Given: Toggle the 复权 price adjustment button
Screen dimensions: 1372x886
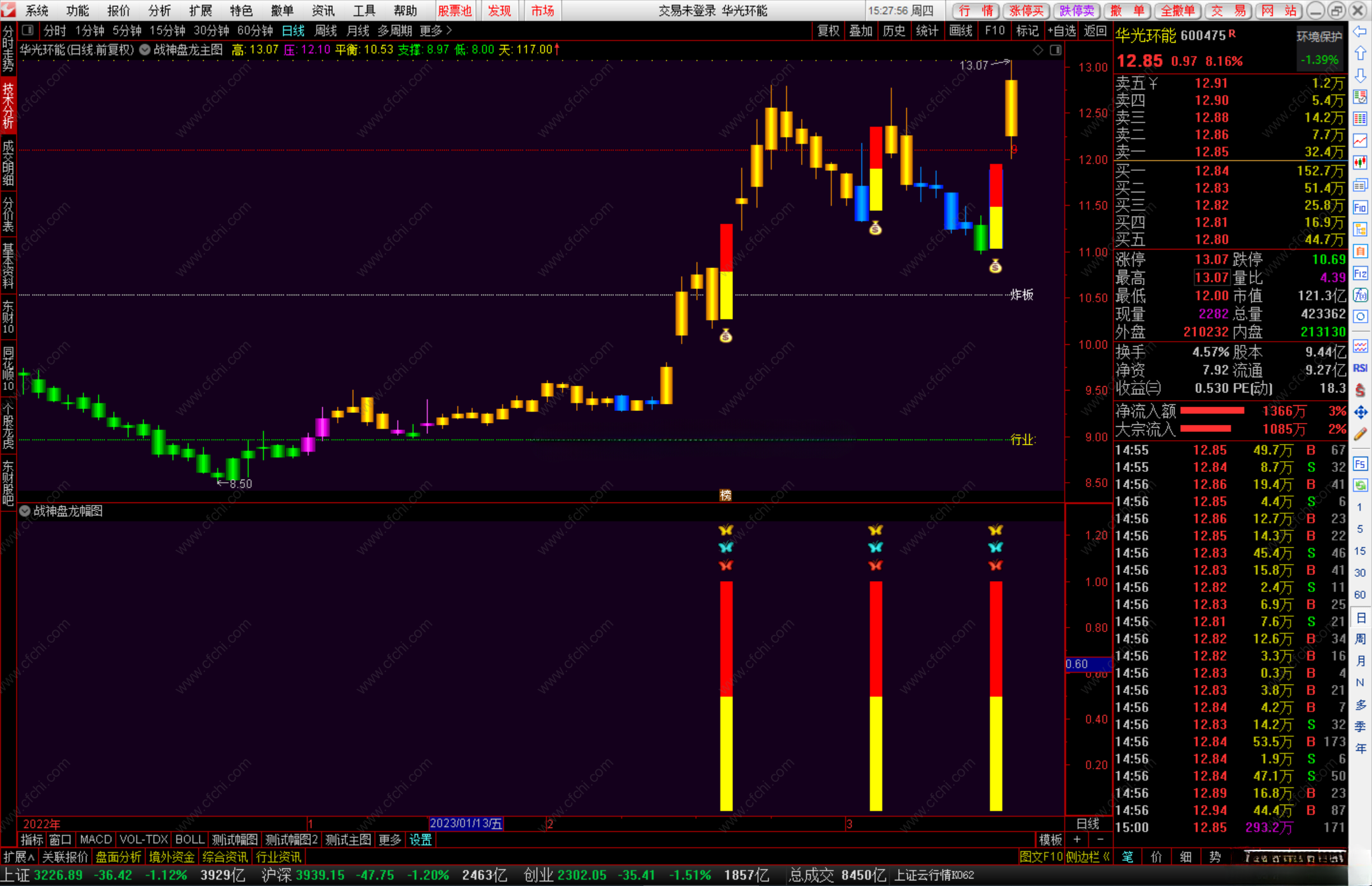Looking at the screenshot, I should point(828,30).
